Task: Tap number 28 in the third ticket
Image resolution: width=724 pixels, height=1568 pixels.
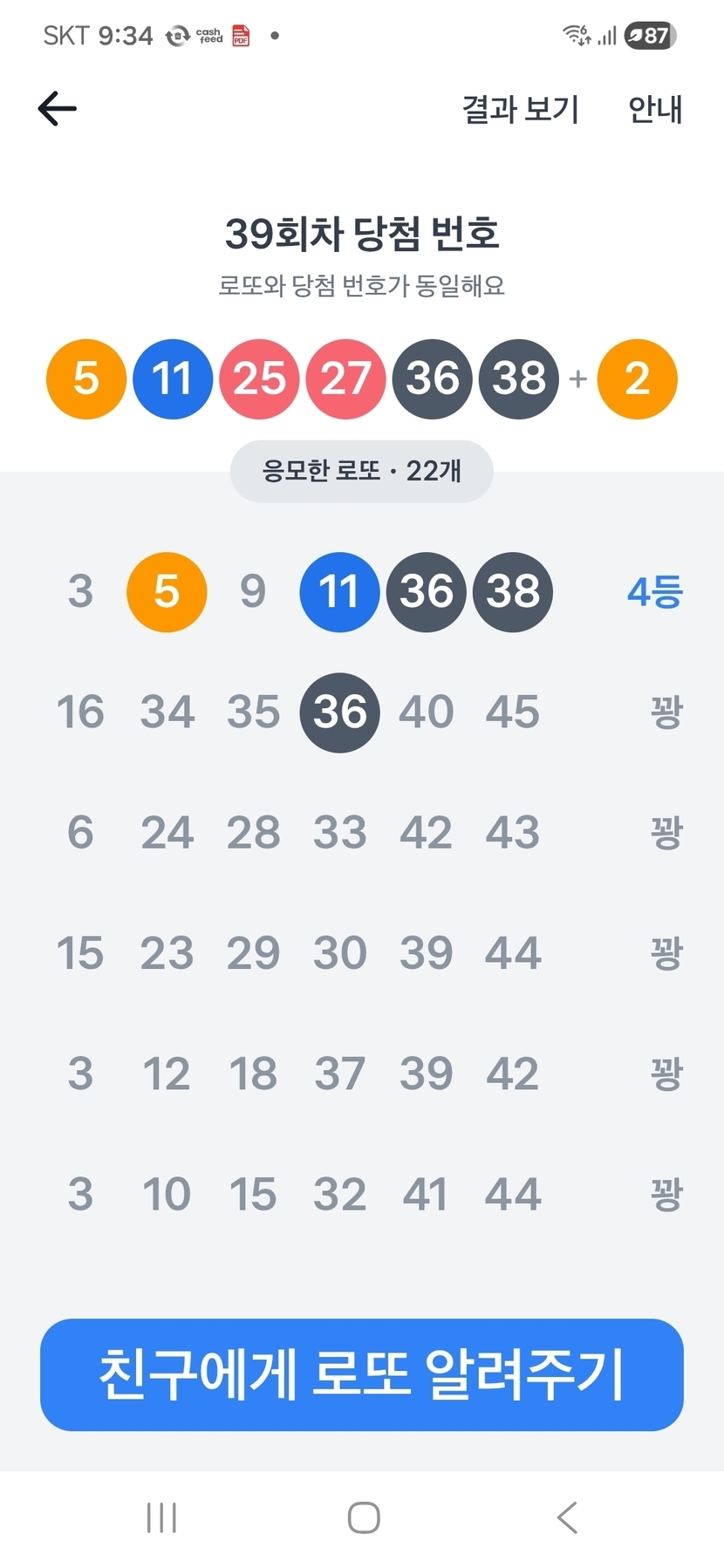Action: [x=253, y=833]
